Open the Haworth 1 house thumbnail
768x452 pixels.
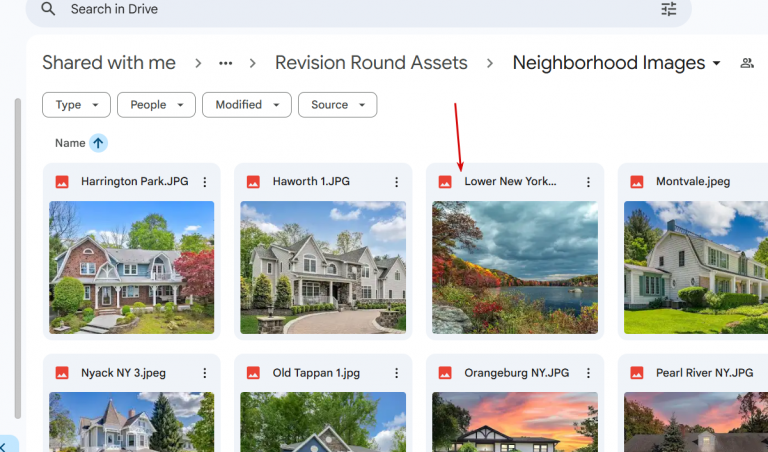(x=323, y=267)
